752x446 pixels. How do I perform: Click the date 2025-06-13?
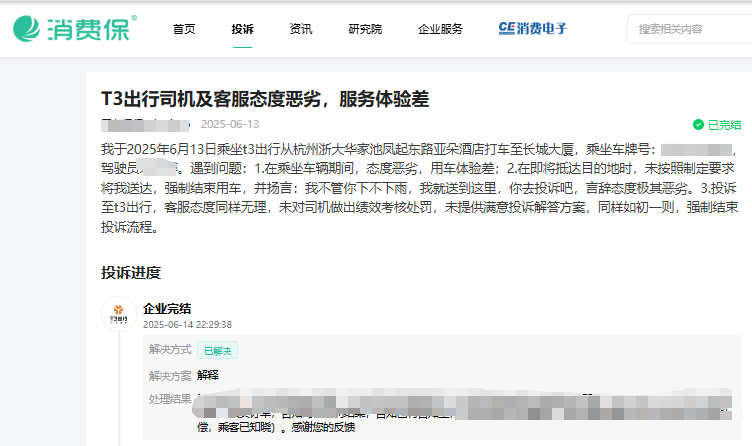point(230,124)
